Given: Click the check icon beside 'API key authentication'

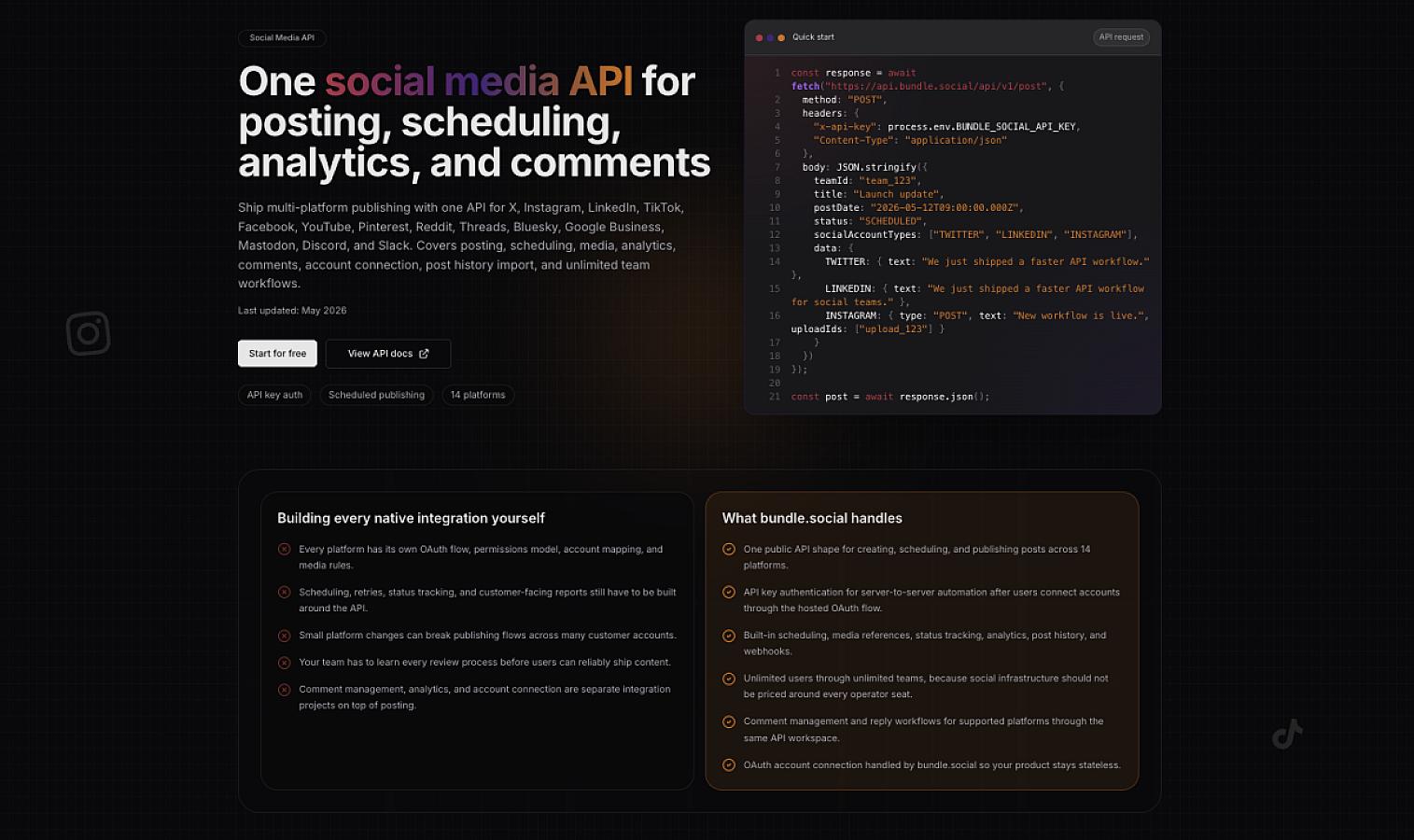Looking at the screenshot, I should pos(729,593).
